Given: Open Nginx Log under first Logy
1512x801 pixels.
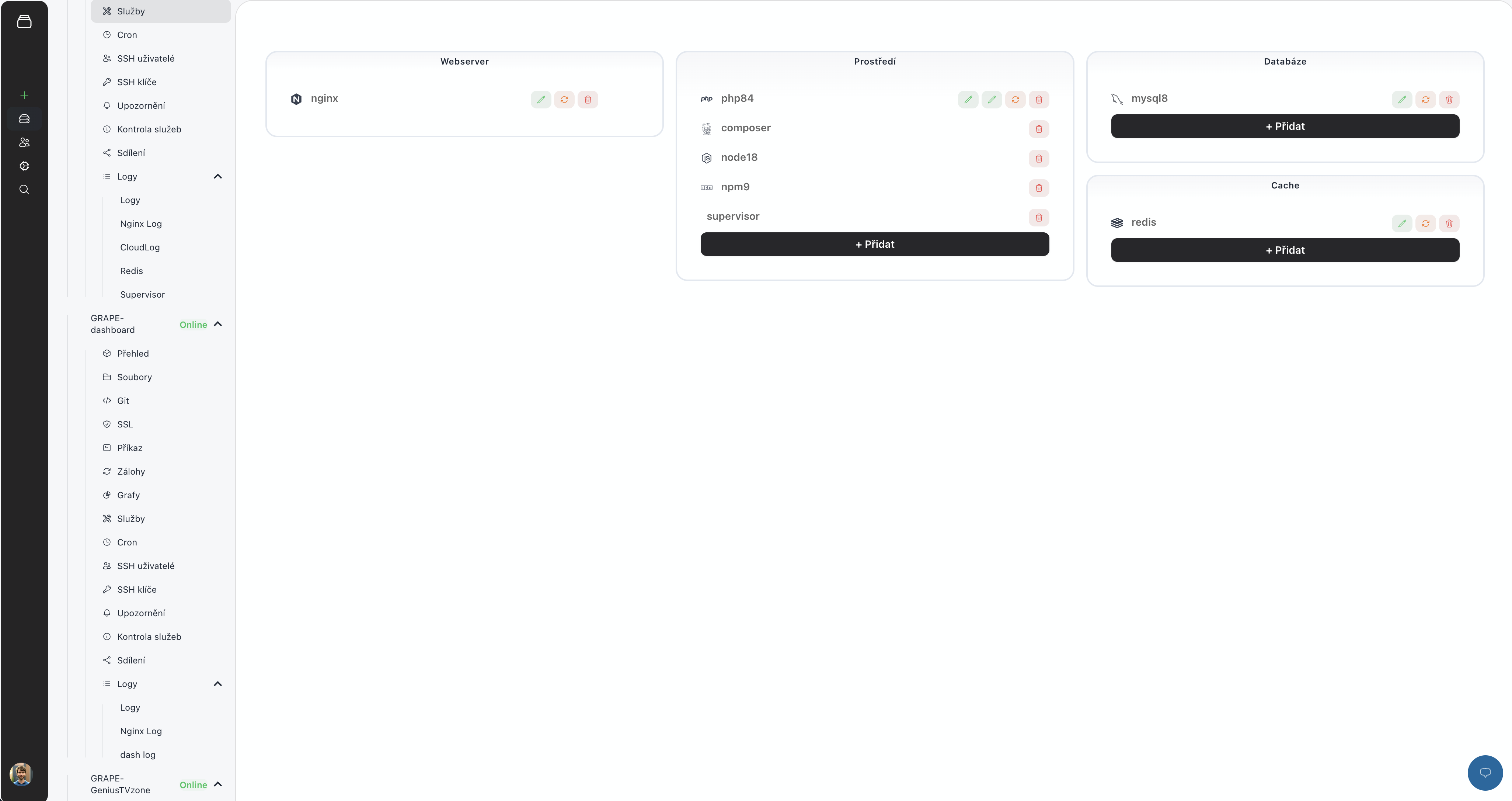Looking at the screenshot, I should click(141, 224).
